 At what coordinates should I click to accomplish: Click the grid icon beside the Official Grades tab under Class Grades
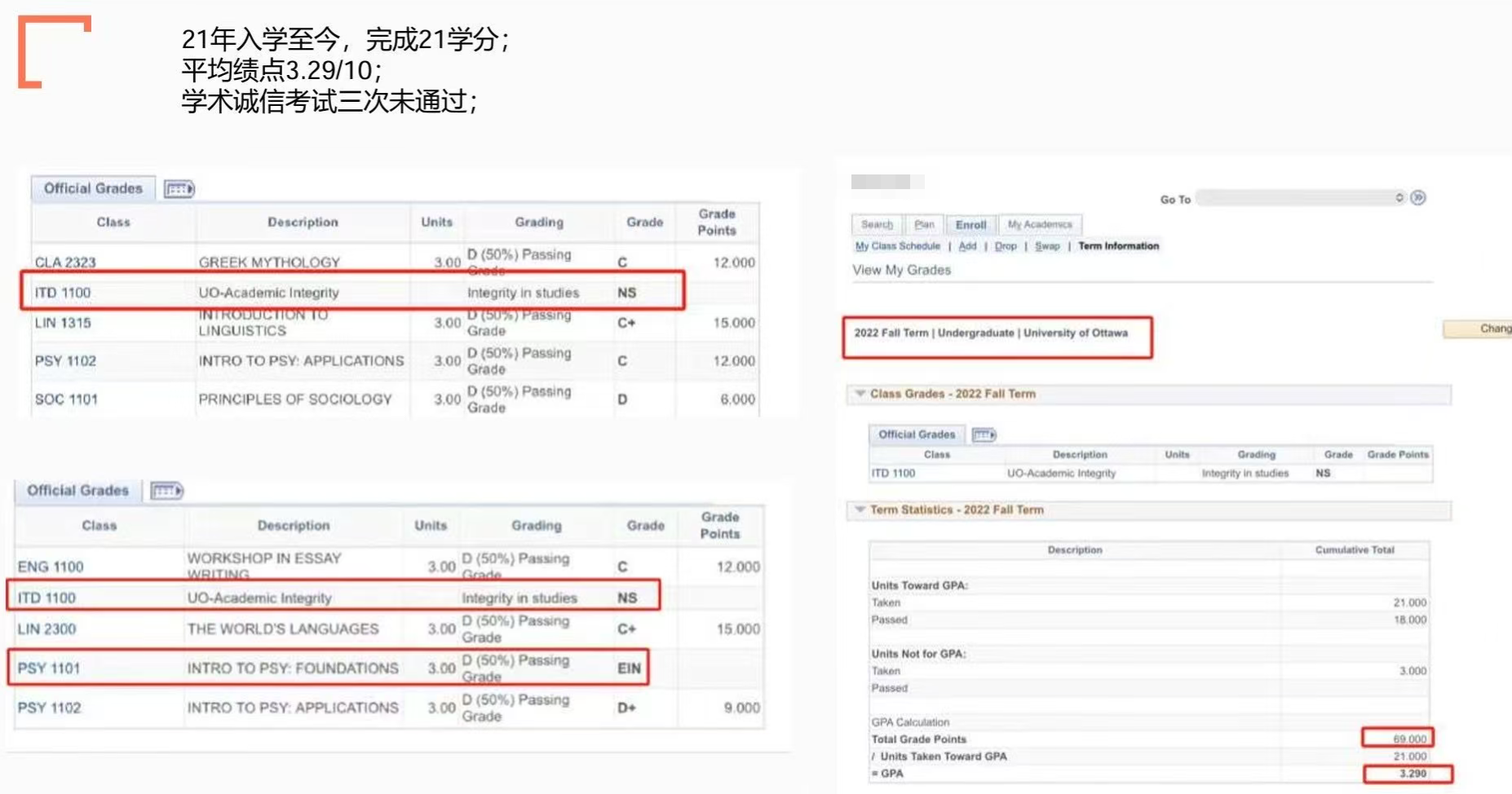pyautogui.click(x=984, y=434)
